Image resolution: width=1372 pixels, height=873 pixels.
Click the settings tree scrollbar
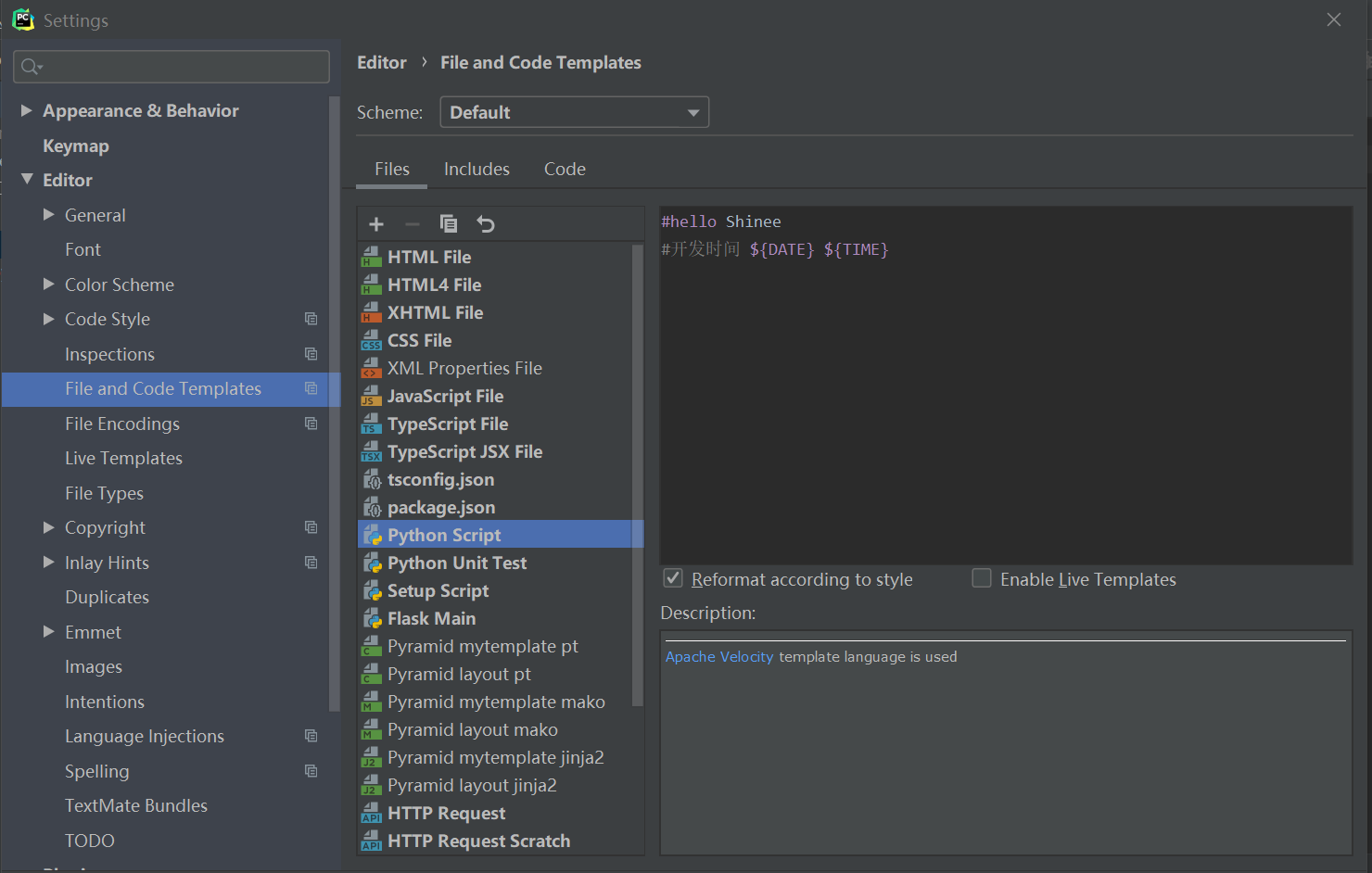click(335, 403)
